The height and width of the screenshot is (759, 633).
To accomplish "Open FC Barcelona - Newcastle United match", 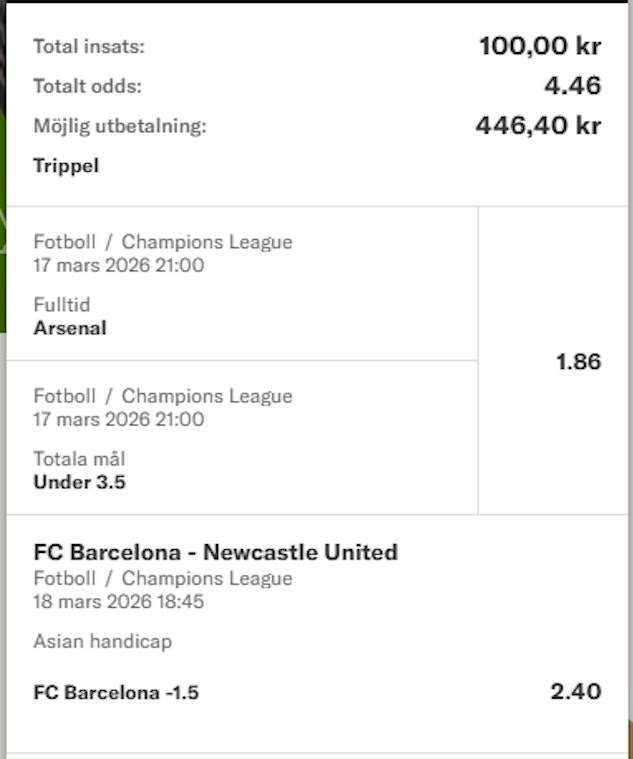I will (x=215, y=553).
